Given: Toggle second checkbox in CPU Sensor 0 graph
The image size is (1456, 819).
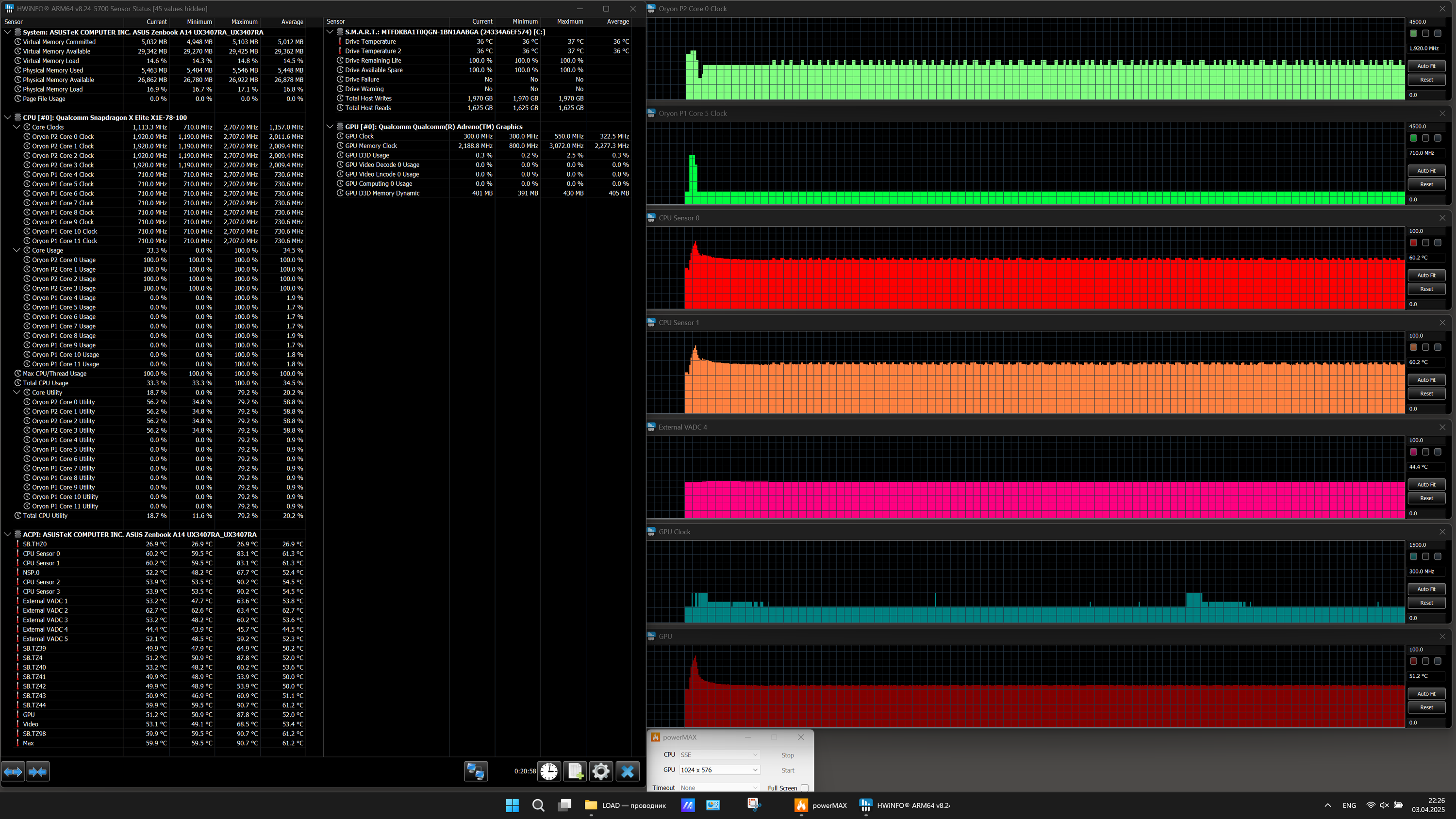Looking at the screenshot, I should tap(1425, 243).
